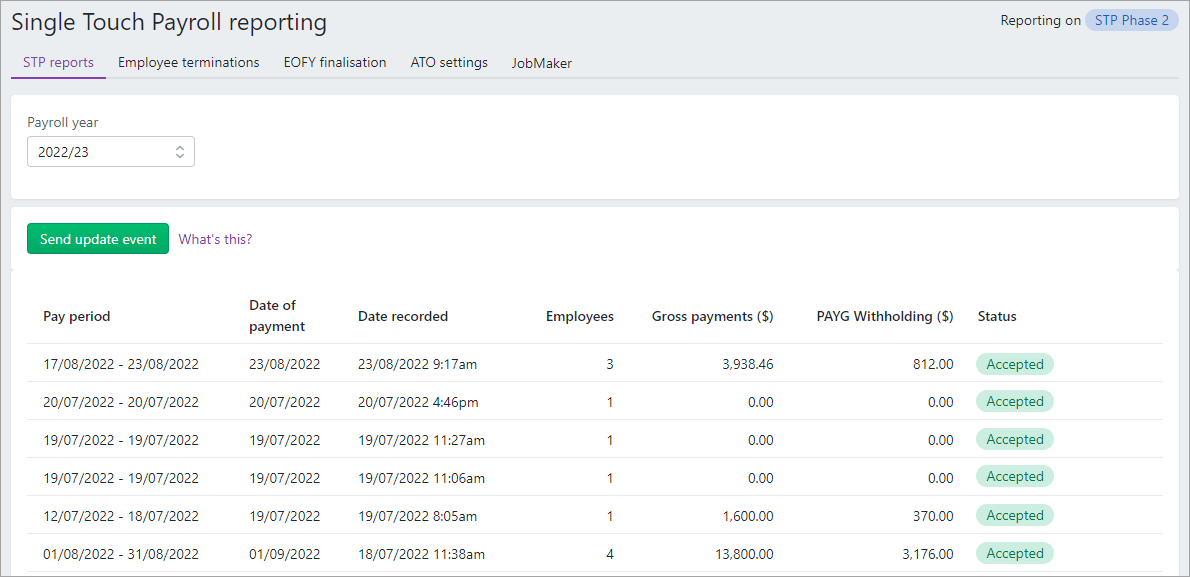Select the JobMaker tab
Viewport: 1190px width, 577px height.
541,63
